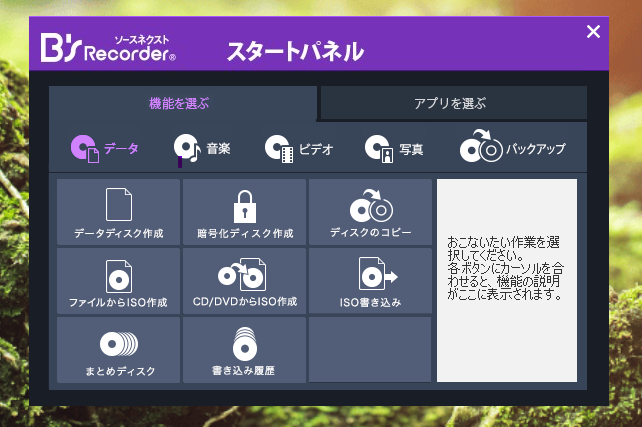
Task: Select CD/DVDからISO作成 tile
Action: click(x=245, y=281)
